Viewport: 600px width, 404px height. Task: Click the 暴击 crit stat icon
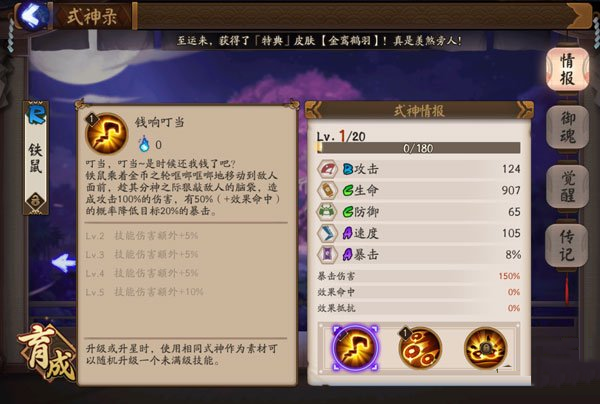328,254
